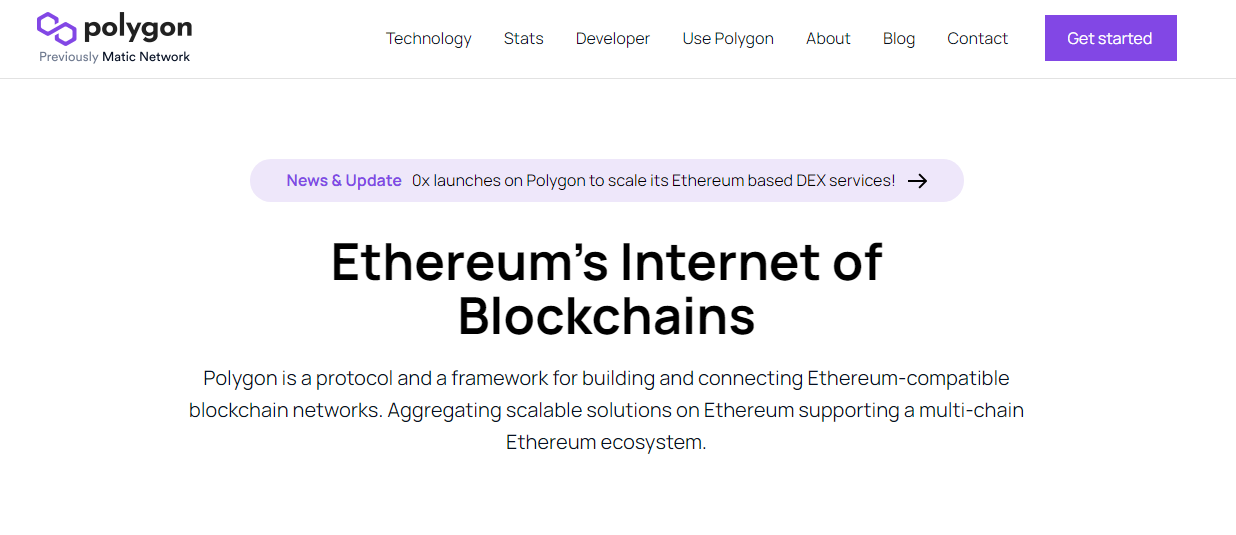Visit the About section
Image resolution: width=1236 pixels, height=535 pixels.
click(828, 38)
